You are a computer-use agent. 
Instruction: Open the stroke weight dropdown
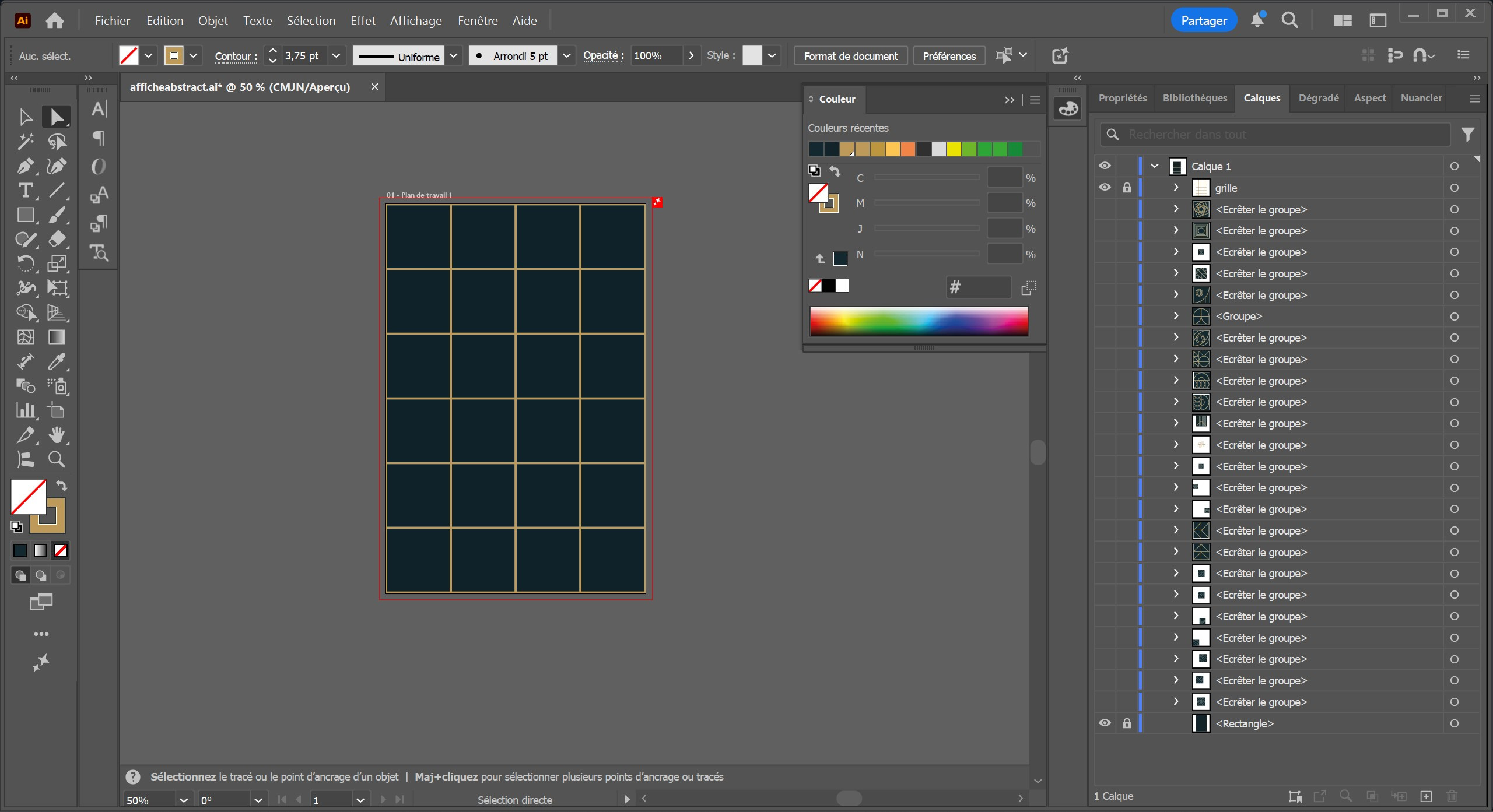click(336, 56)
